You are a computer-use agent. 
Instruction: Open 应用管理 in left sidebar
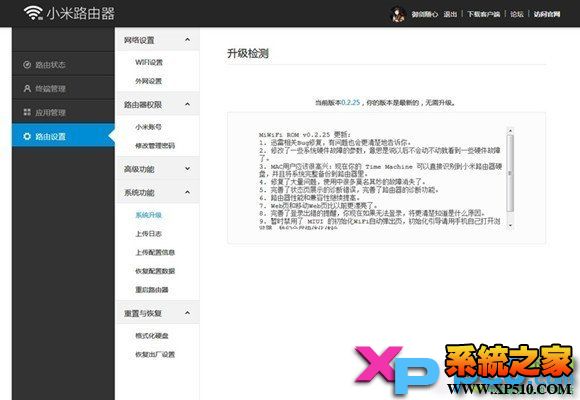coord(63,112)
